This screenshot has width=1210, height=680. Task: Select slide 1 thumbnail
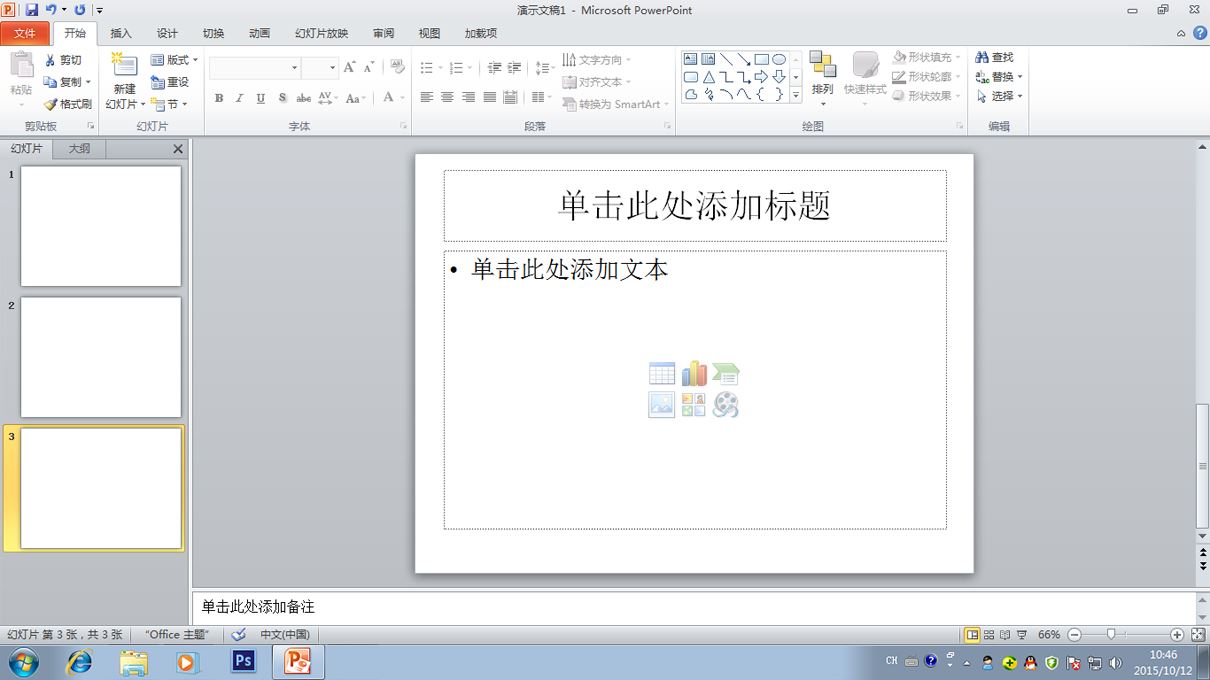(101, 226)
